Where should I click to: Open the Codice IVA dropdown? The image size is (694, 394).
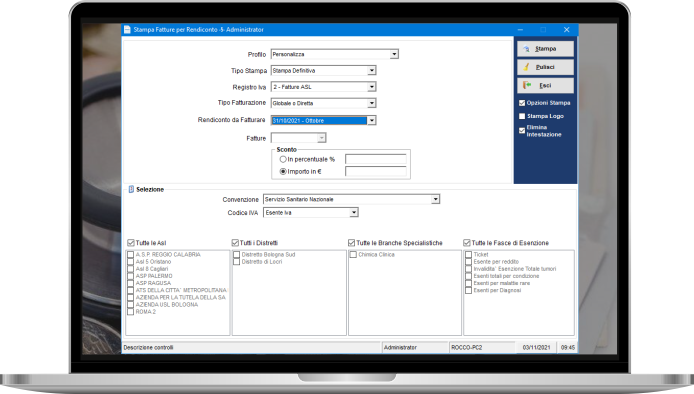click(354, 213)
